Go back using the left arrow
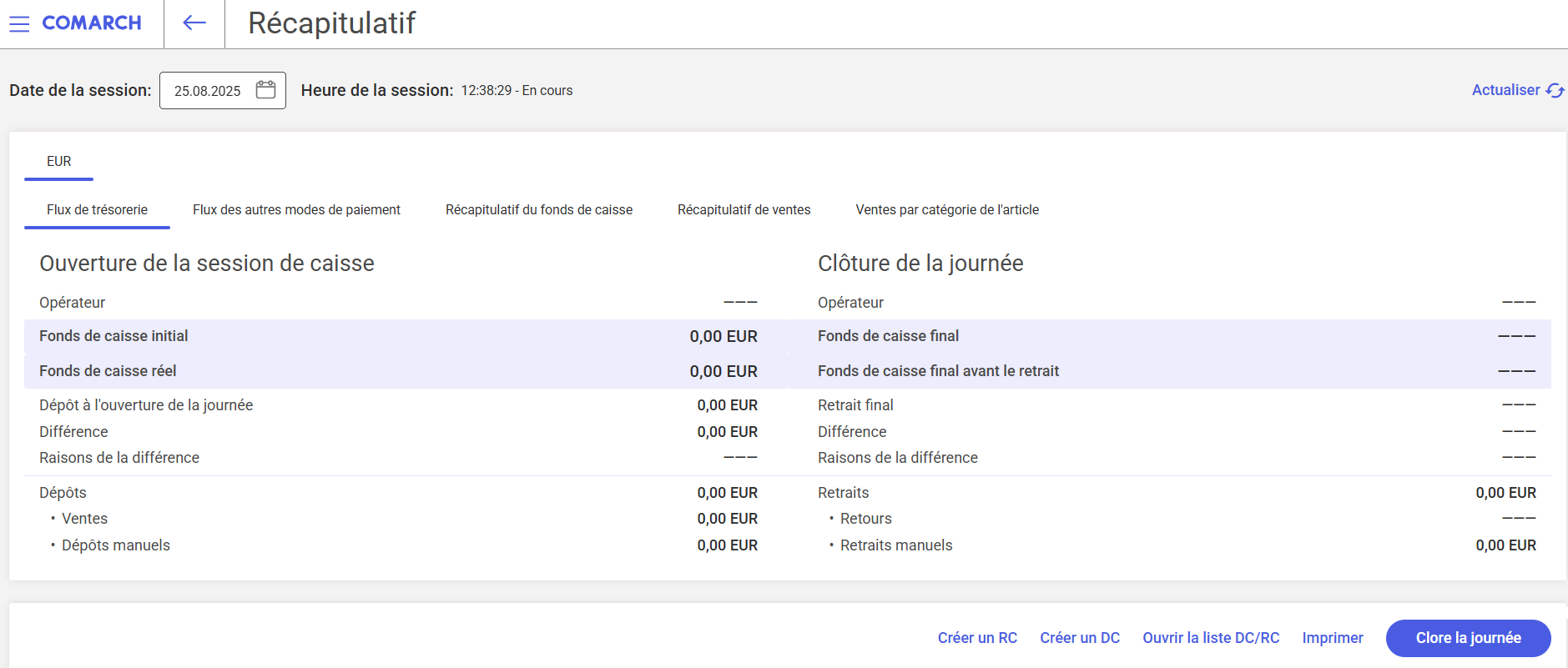This screenshot has width=1568, height=668. 194,23
